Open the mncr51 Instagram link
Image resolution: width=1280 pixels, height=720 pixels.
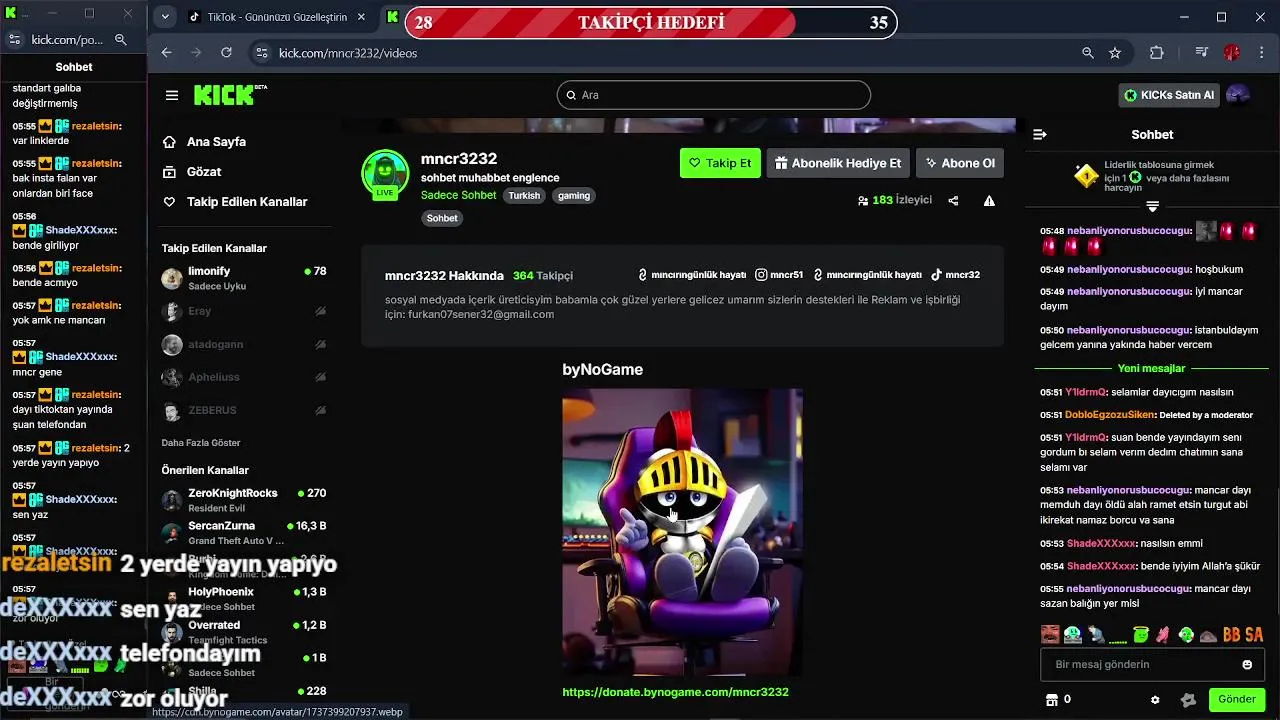coord(779,275)
